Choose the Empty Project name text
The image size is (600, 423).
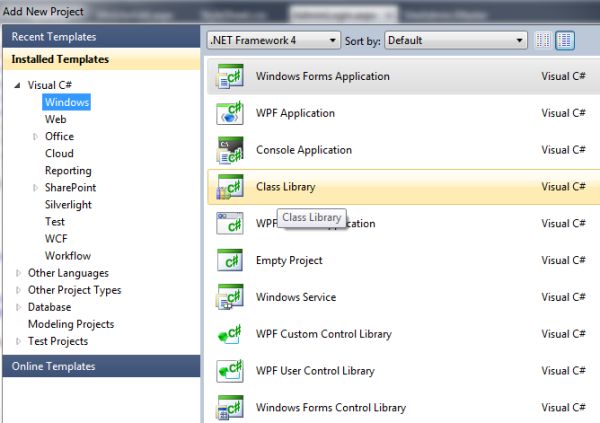pyautogui.click(x=289, y=260)
